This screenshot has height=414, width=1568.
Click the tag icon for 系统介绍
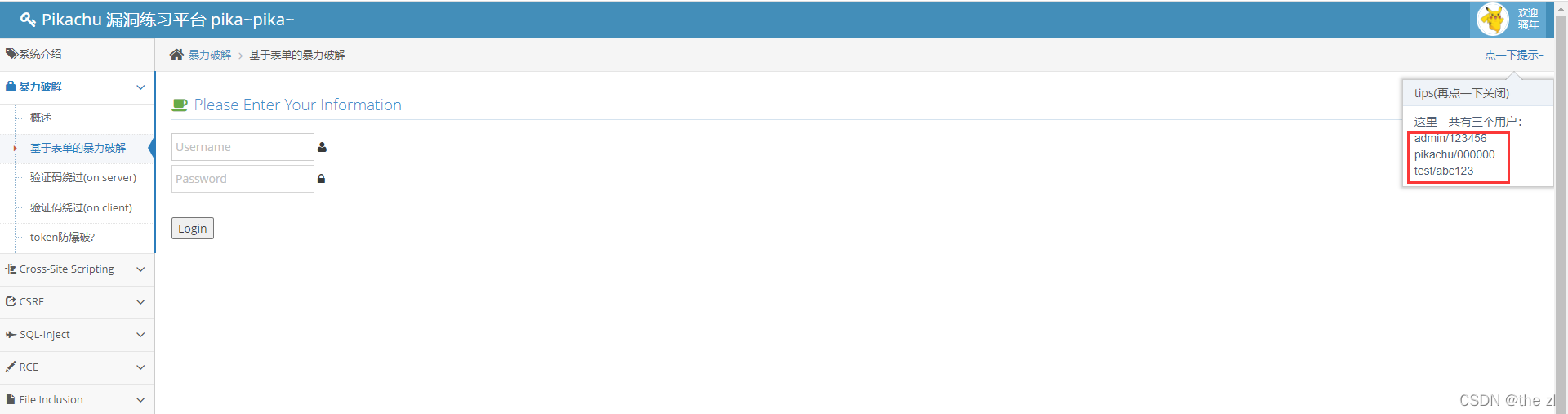[x=11, y=54]
